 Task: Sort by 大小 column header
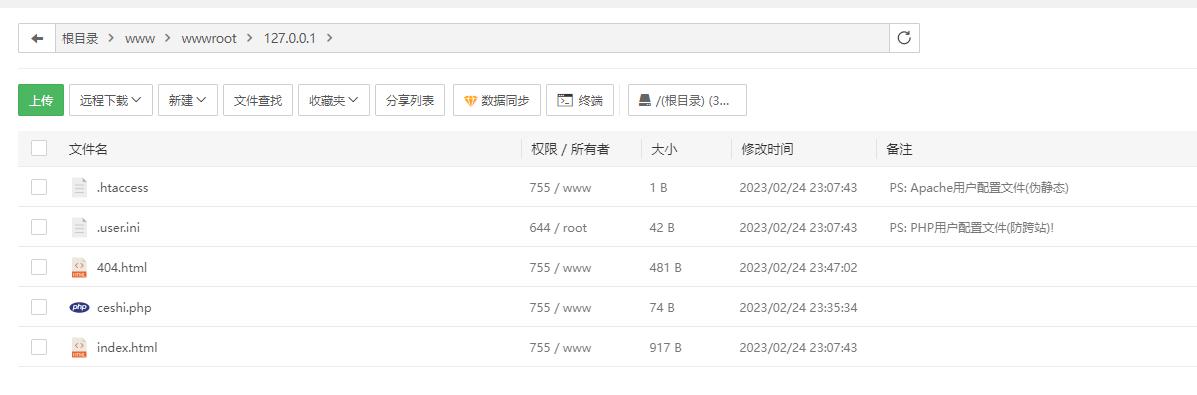pyautogui.click(x=664, y=149)
